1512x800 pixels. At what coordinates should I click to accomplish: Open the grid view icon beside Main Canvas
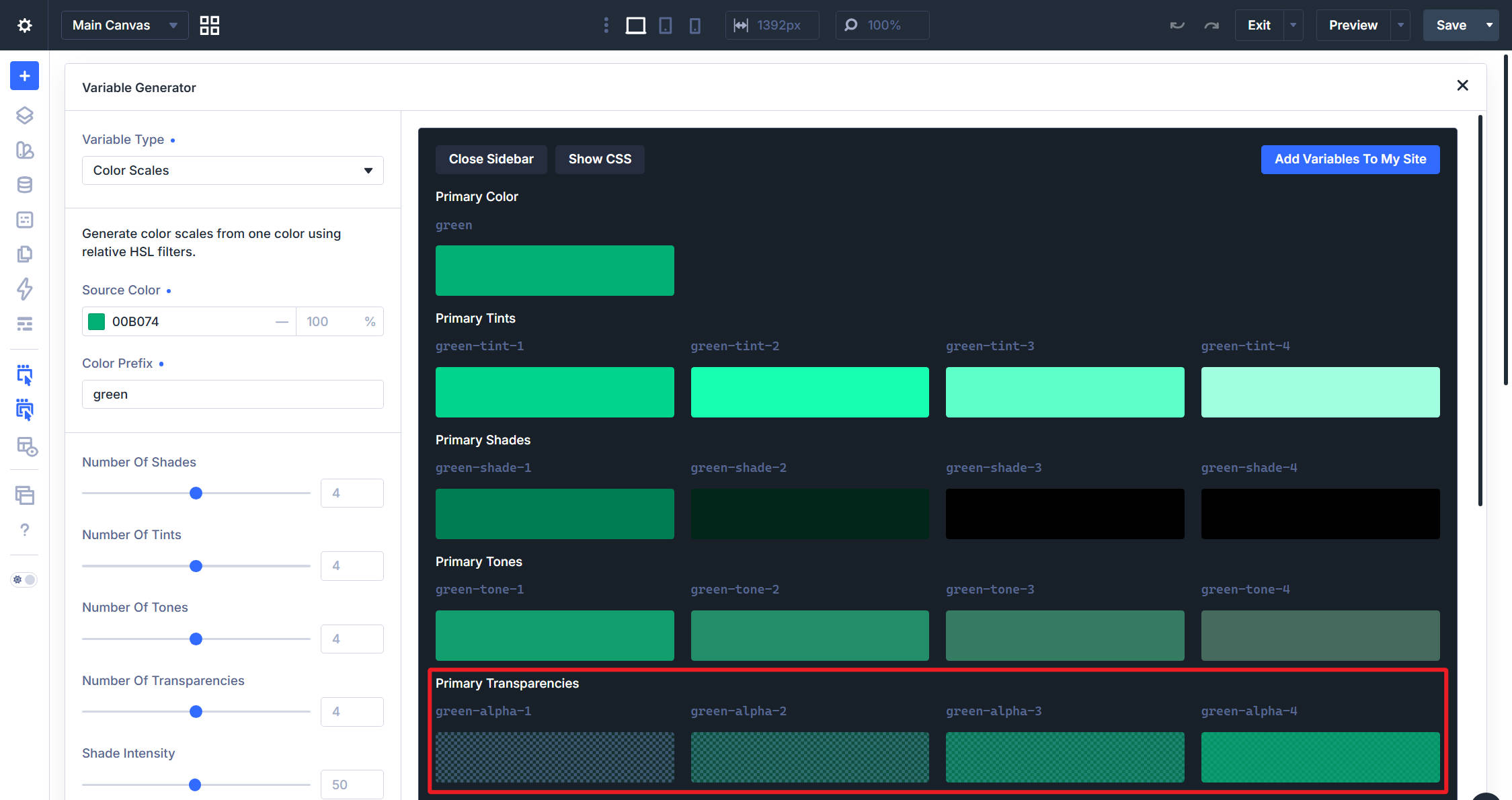click(x=210, y=26)
